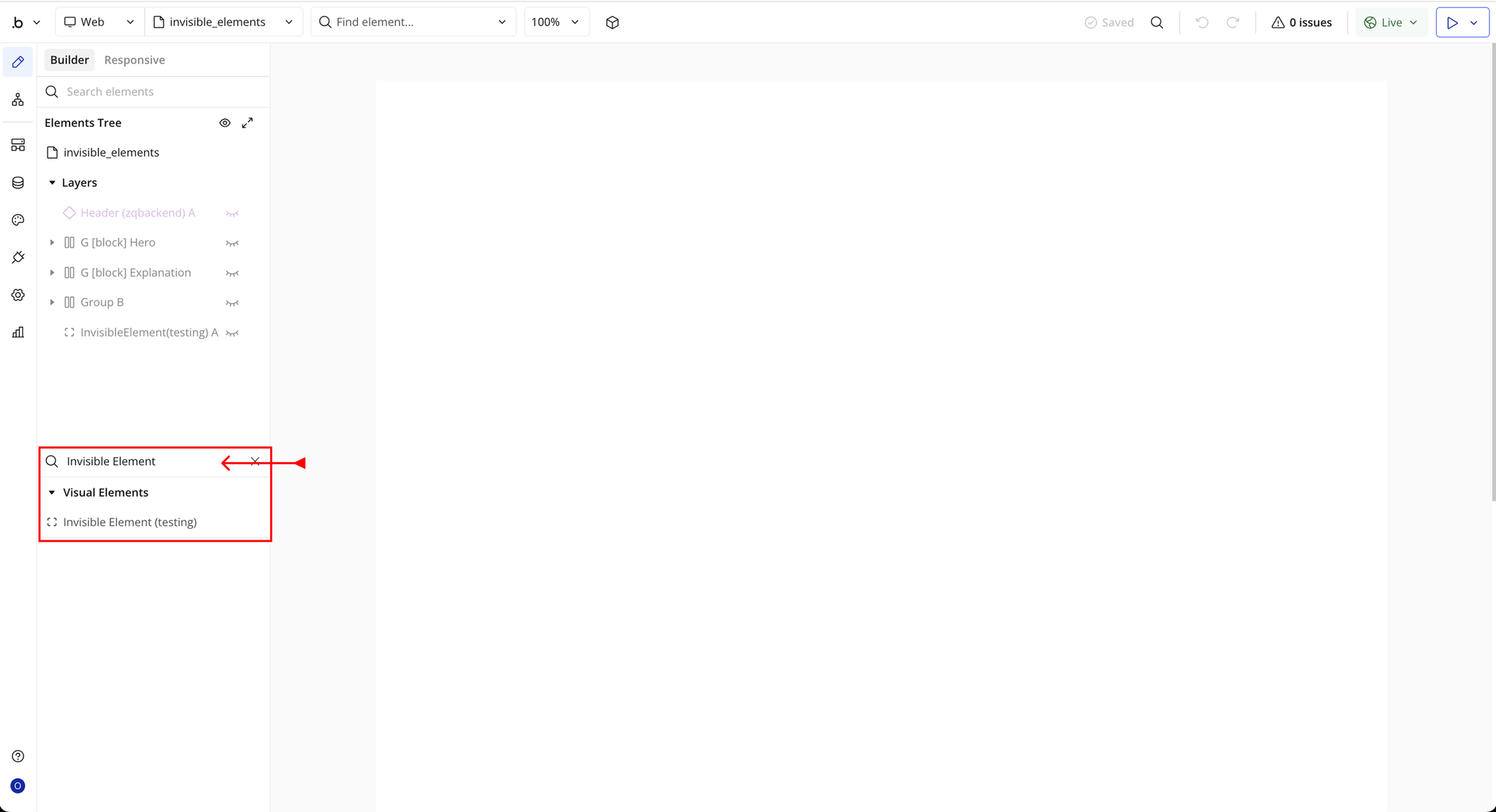Switch to the Responsive tab
Viewport: 1496px width, 812px height.
pos(134,60)
